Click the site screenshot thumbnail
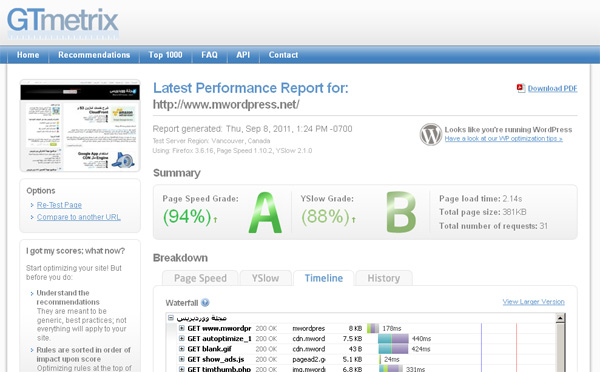The height and width of the screenshot is (372, 600). [x=80, y=126]
